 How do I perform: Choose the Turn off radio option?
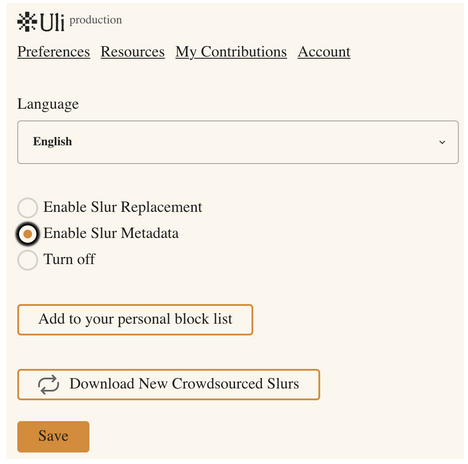pyautogui.click(x=28, y=260)
